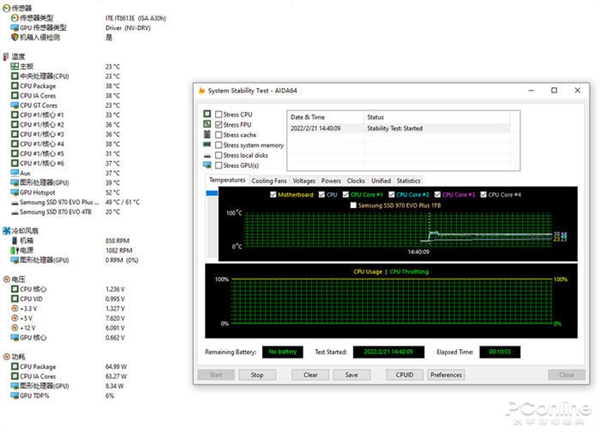This screenshot has width=600, height=432.
Task: Open the Preferences dialog
Action: [x=446, y=375]
